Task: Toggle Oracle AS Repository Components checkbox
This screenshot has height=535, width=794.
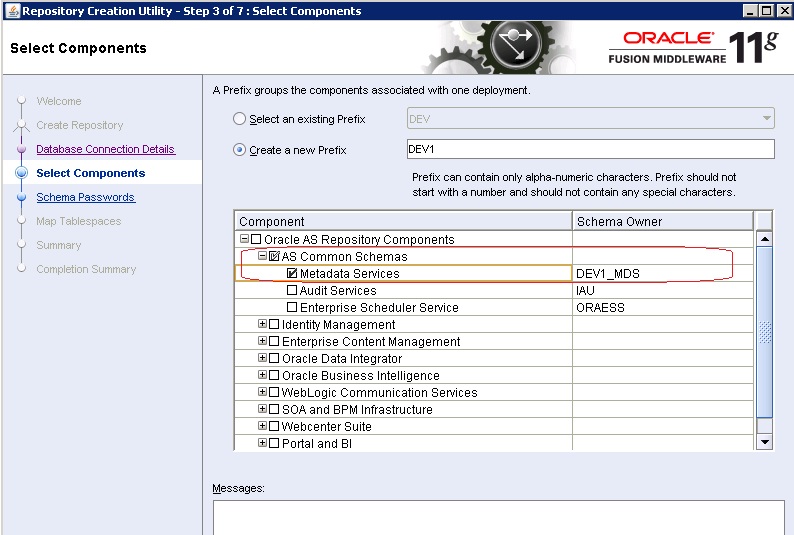Action: pyautogui.click(x=256, y=239)
